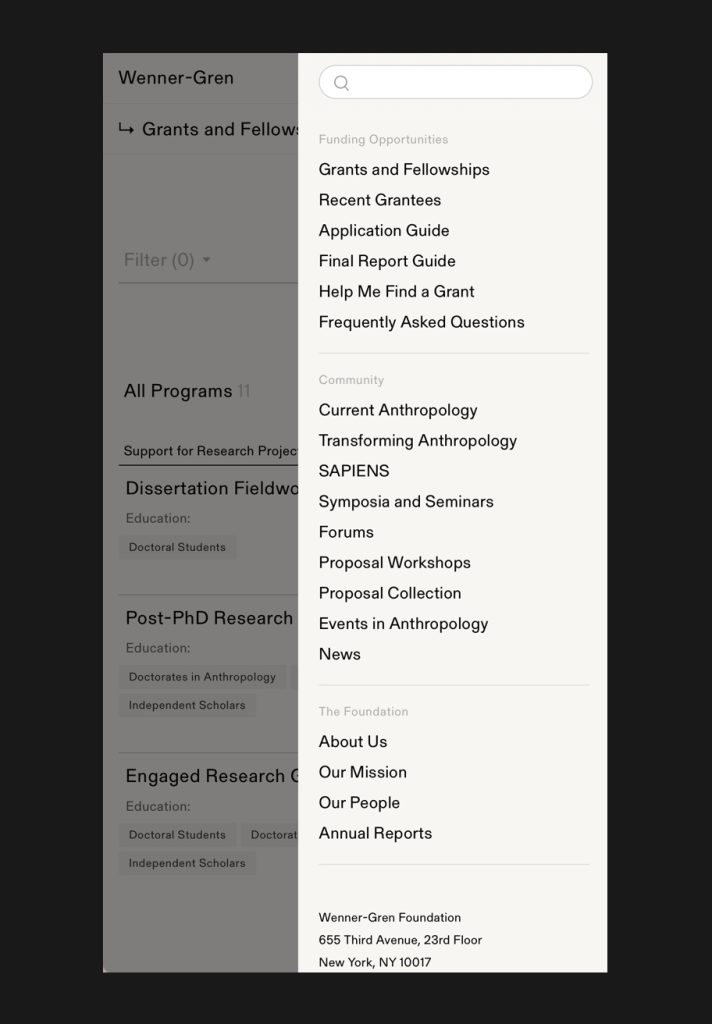712x1024 pixels.
Task: Open Grants and Fellowships menu item
Action: tap(404, 170)
